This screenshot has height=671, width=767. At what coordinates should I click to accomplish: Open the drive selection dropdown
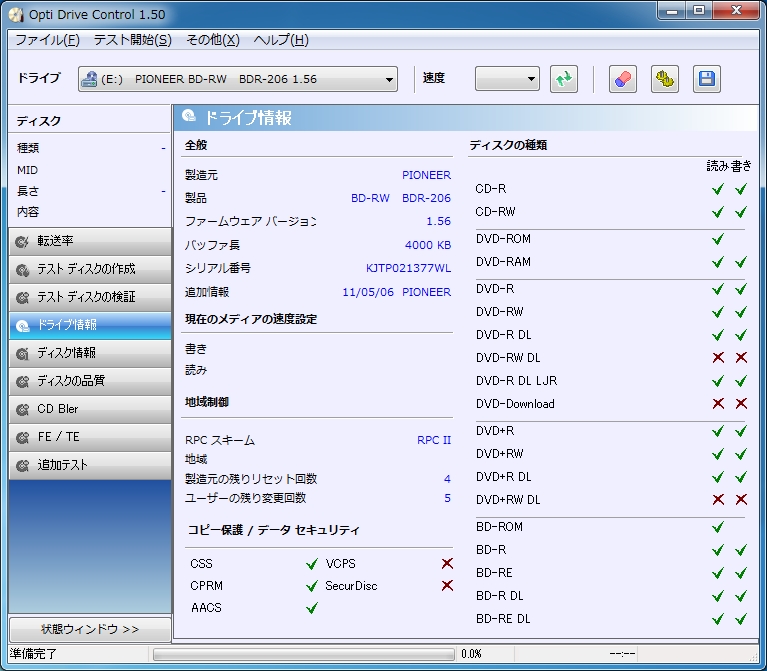point(238,79)
